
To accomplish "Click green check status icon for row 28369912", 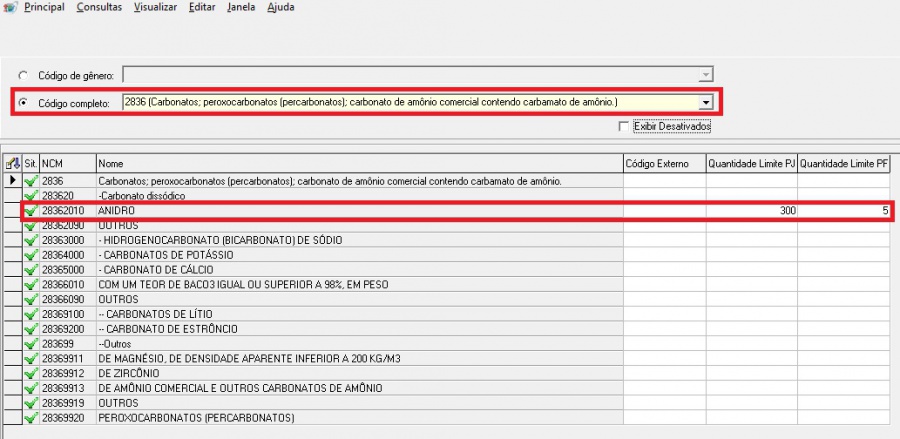I will [x=31, y=374].
